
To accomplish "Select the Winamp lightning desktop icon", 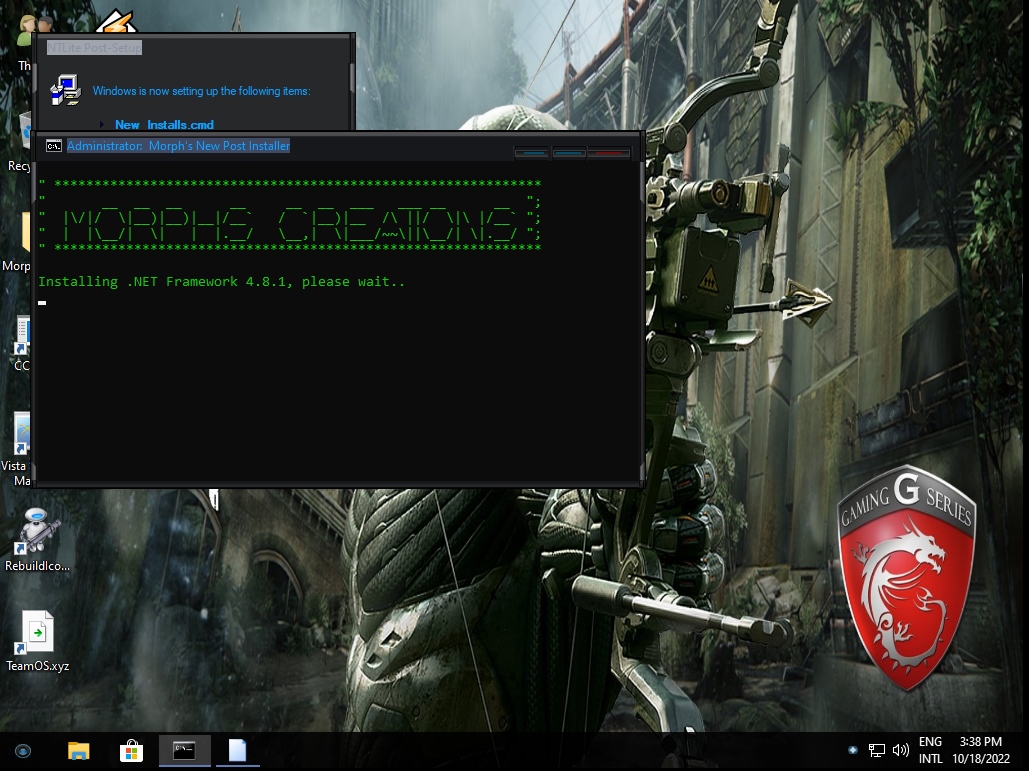I will (116, 22).
